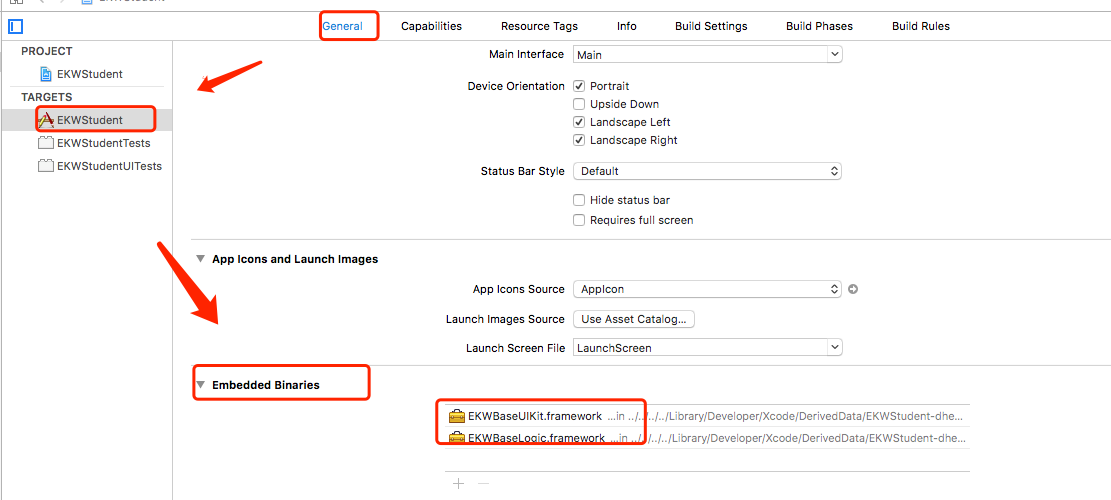The image size is (1111, 500).
Task: Click the DerivedData path of EKWBaseUIKit.framework
Action: [x=786, y=416]
